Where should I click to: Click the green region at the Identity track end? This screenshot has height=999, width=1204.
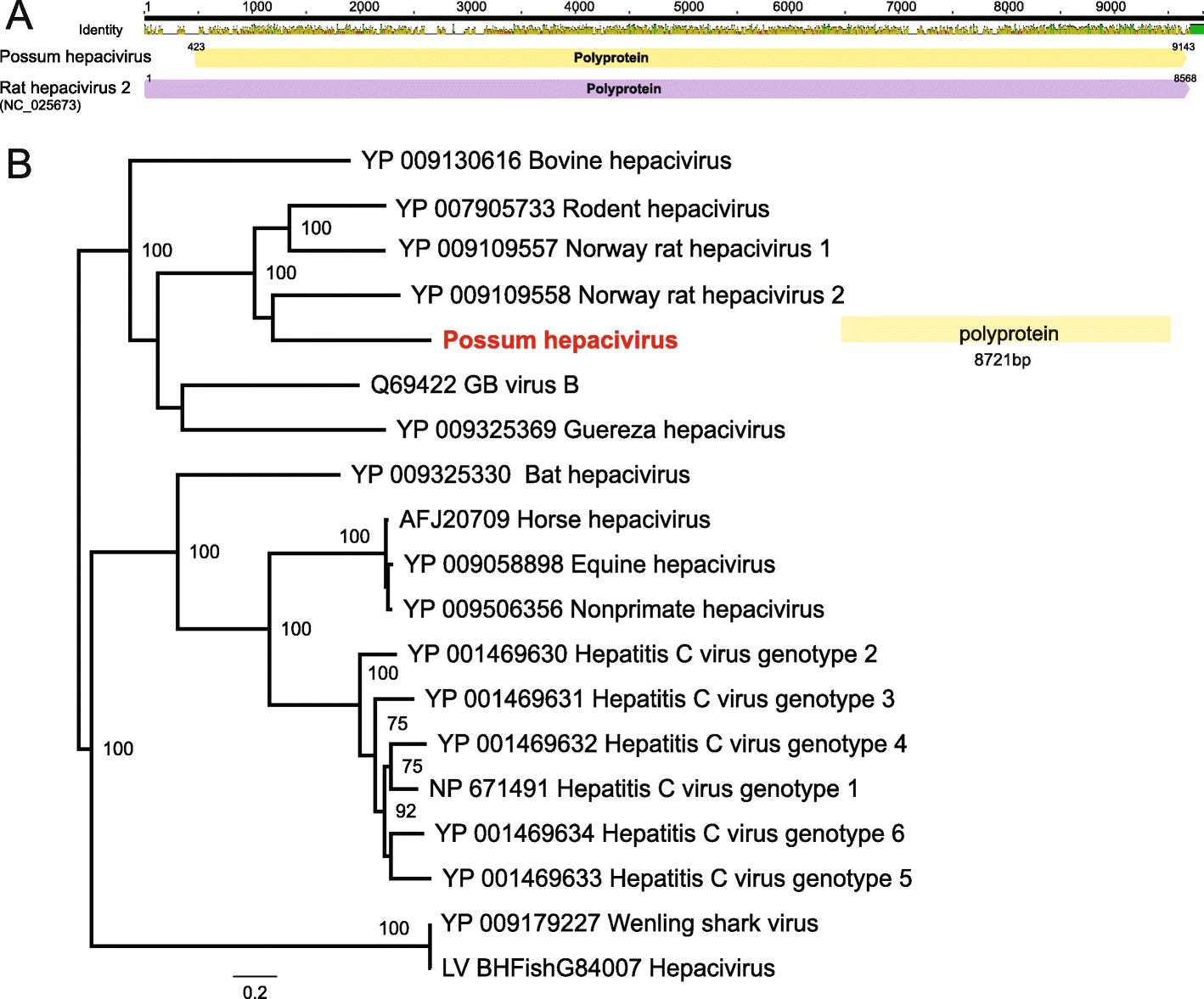pyautogui.click(x=1196, y=29)
